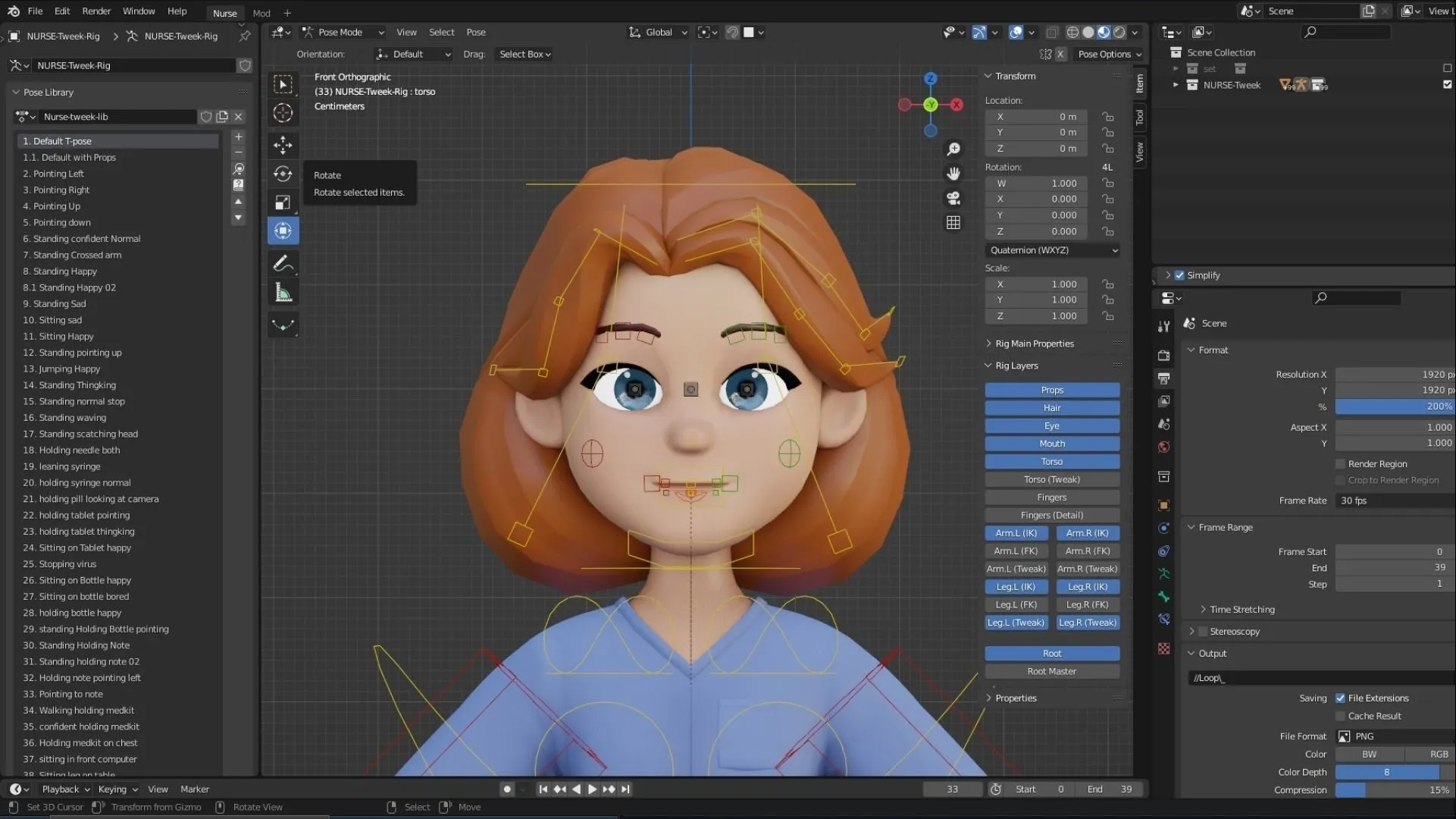Select the Annotate tool
The image size is (1456, 819).
283,263
